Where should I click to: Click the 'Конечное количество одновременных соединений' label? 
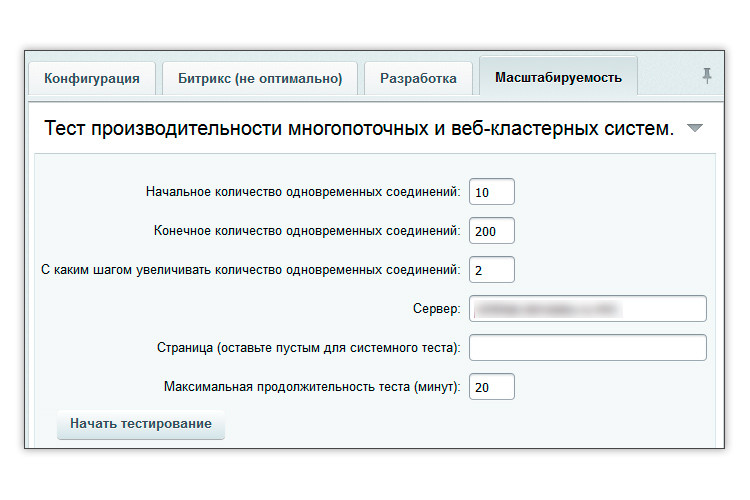(307, 230)
